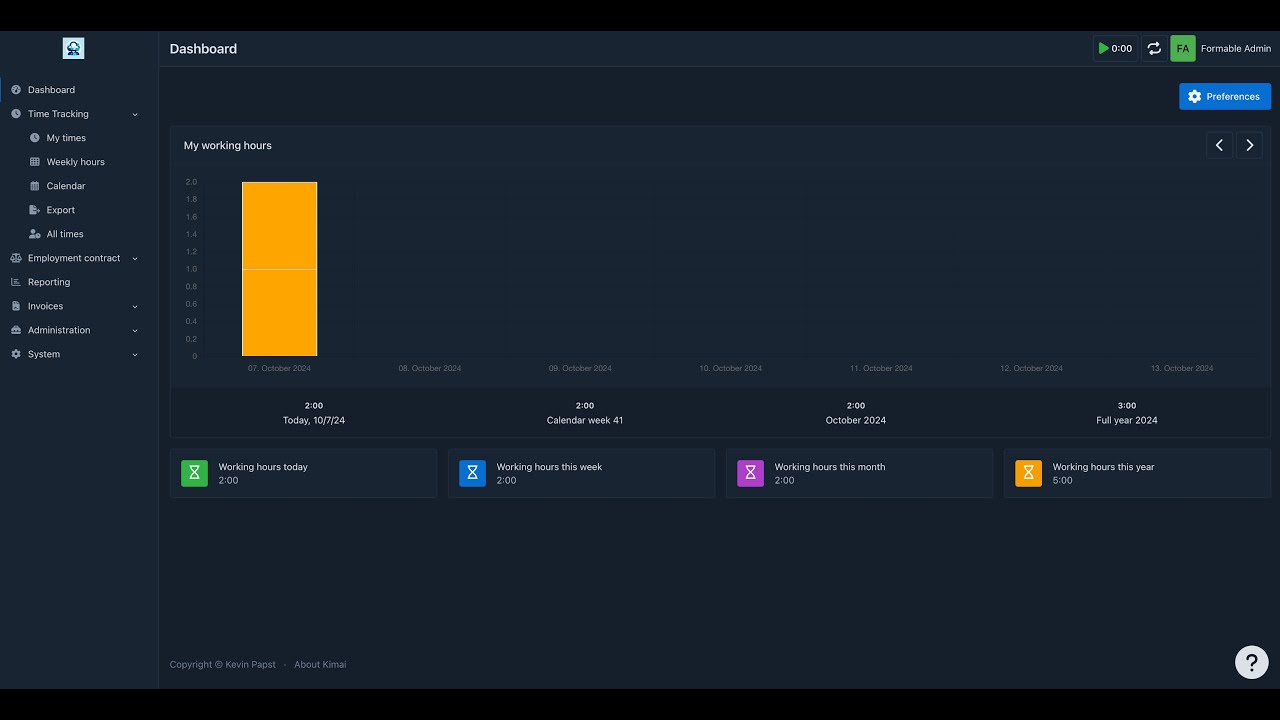Image resolution: width=1280 pixels, height=720 pixels.
Task: Click the 'My working hours' heading
Action: click(228, 145)
